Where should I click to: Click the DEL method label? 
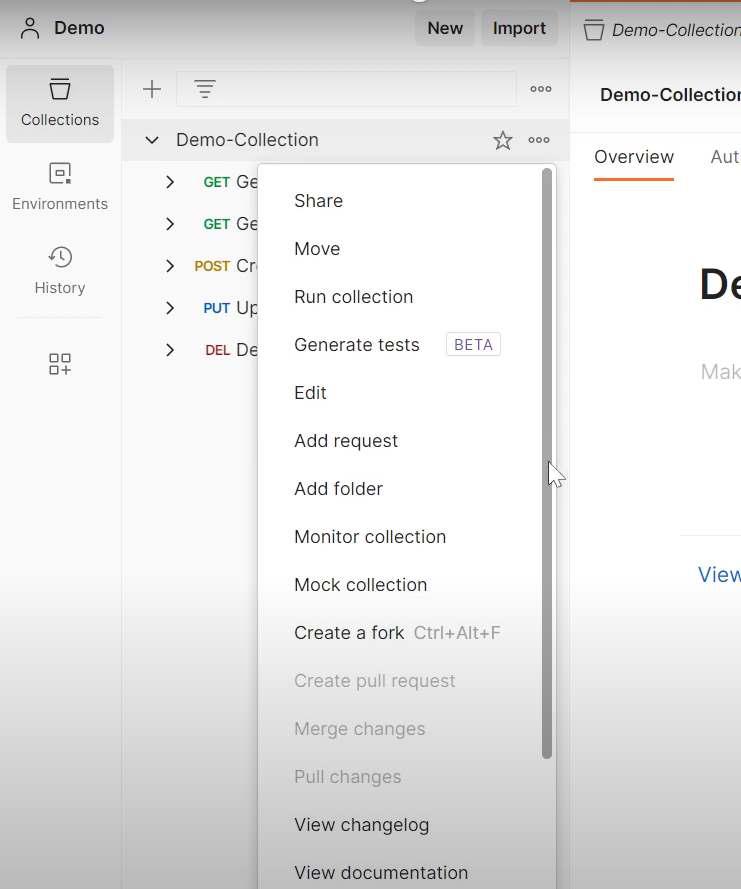[218, 350]
